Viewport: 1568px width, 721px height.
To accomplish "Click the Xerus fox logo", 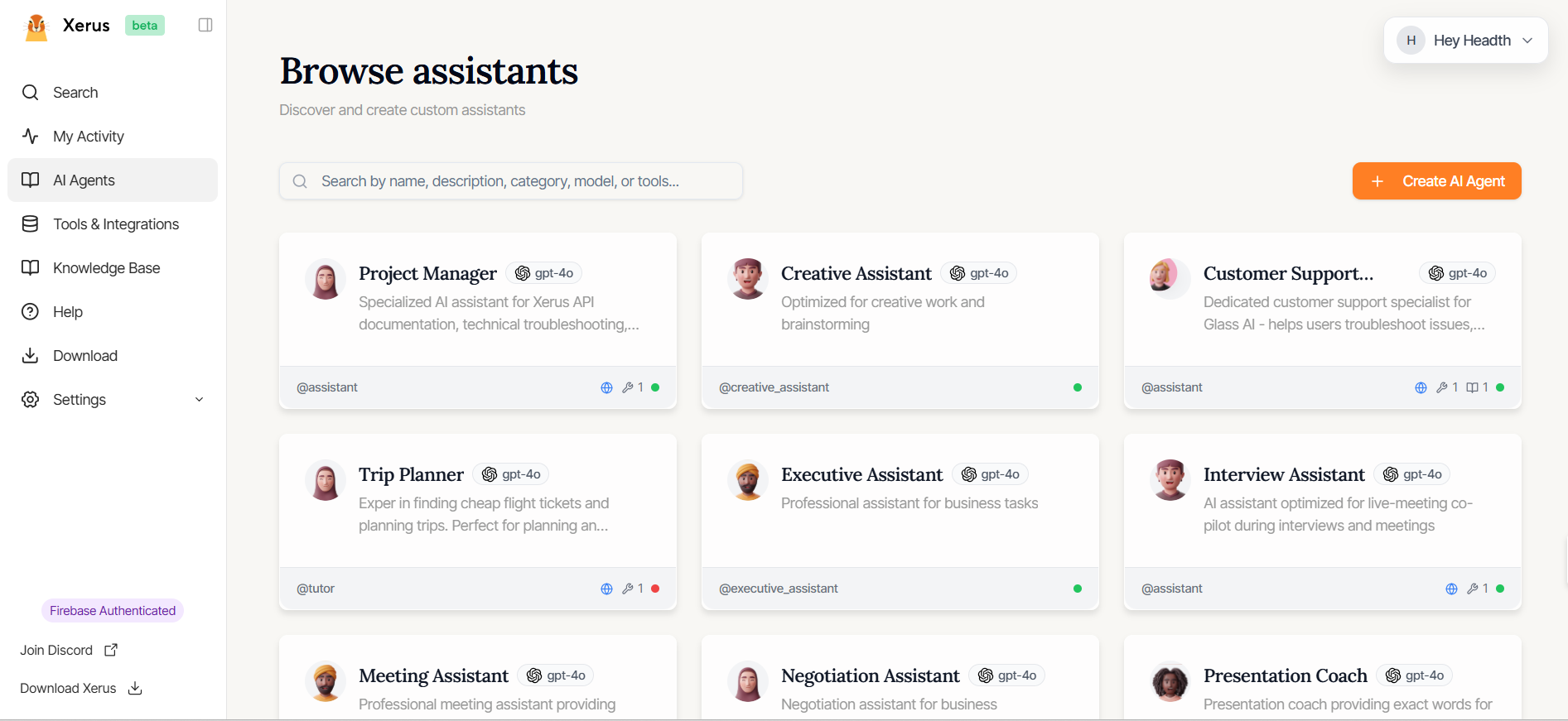I will (36, 26).
